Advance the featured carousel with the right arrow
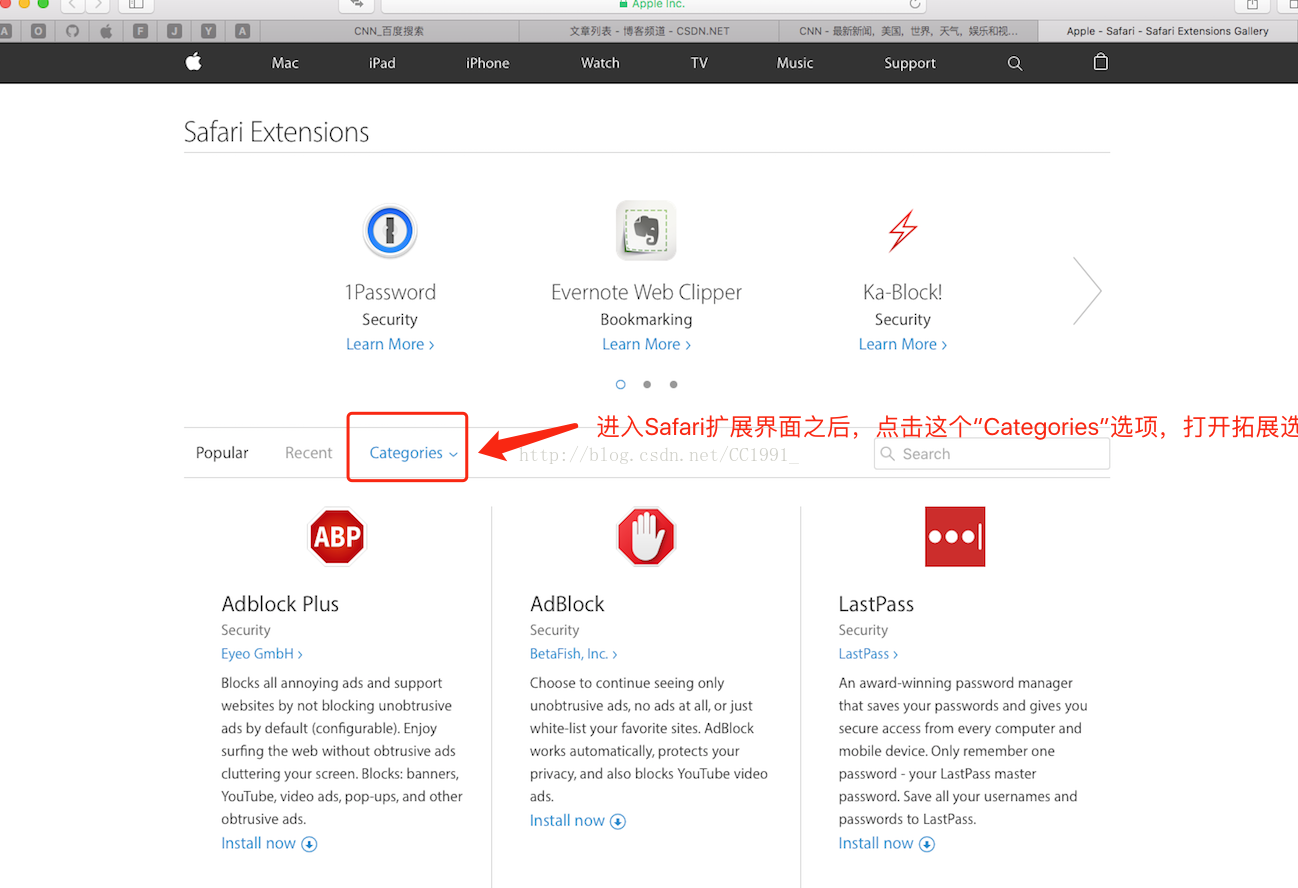 coord(1087,291)
